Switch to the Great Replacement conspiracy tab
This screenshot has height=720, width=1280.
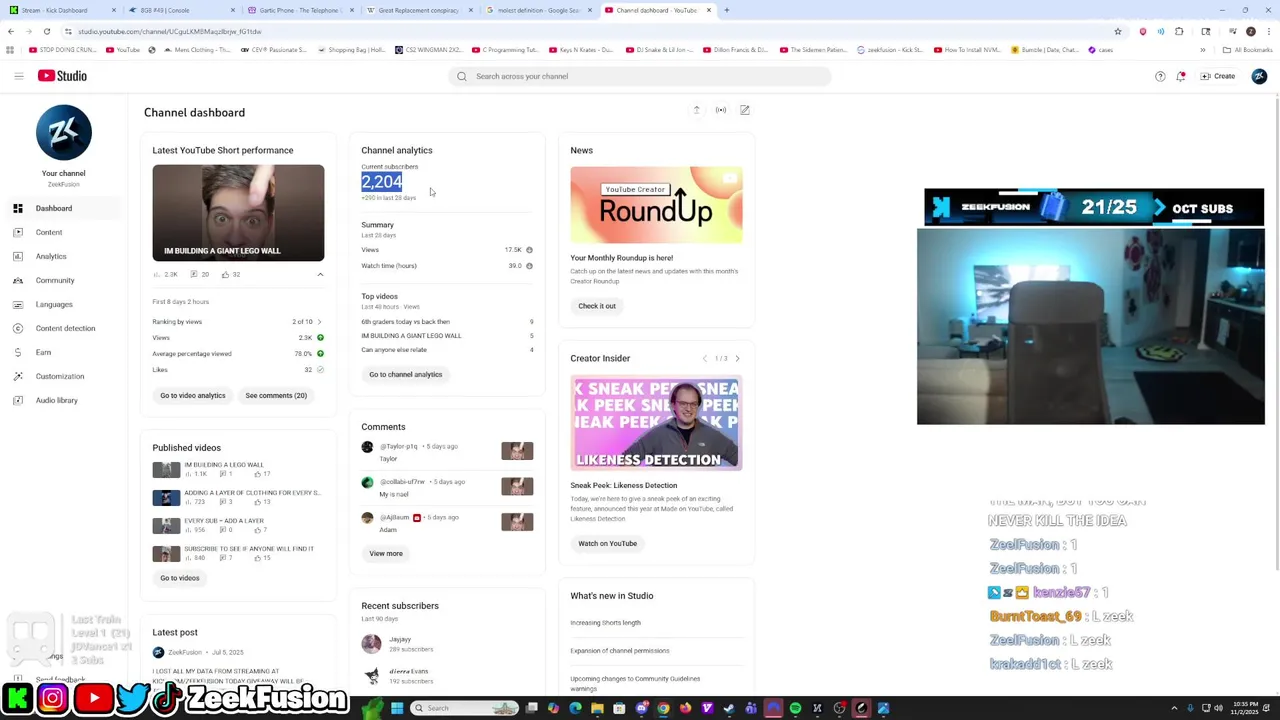coord(418,10)
